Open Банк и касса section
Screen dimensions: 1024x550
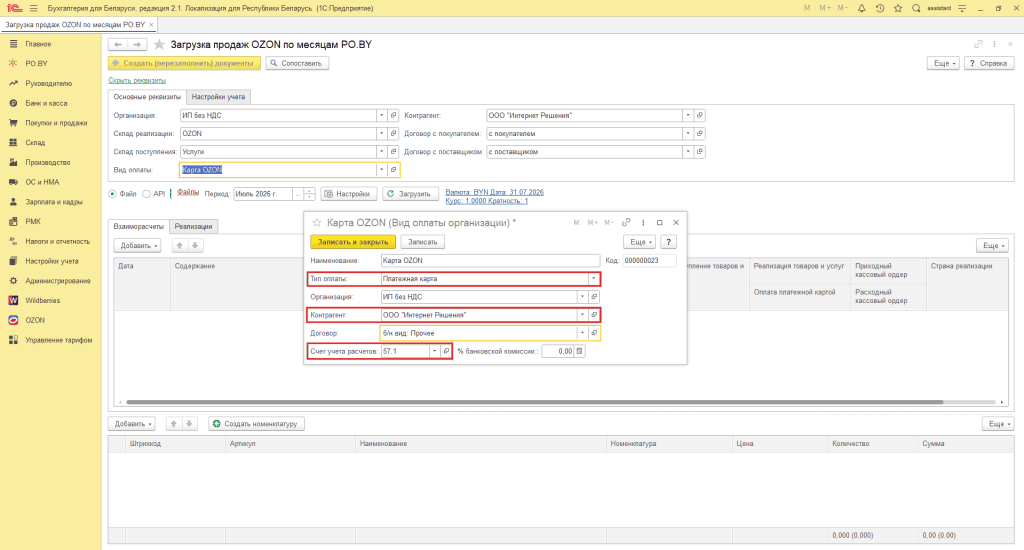46,103
